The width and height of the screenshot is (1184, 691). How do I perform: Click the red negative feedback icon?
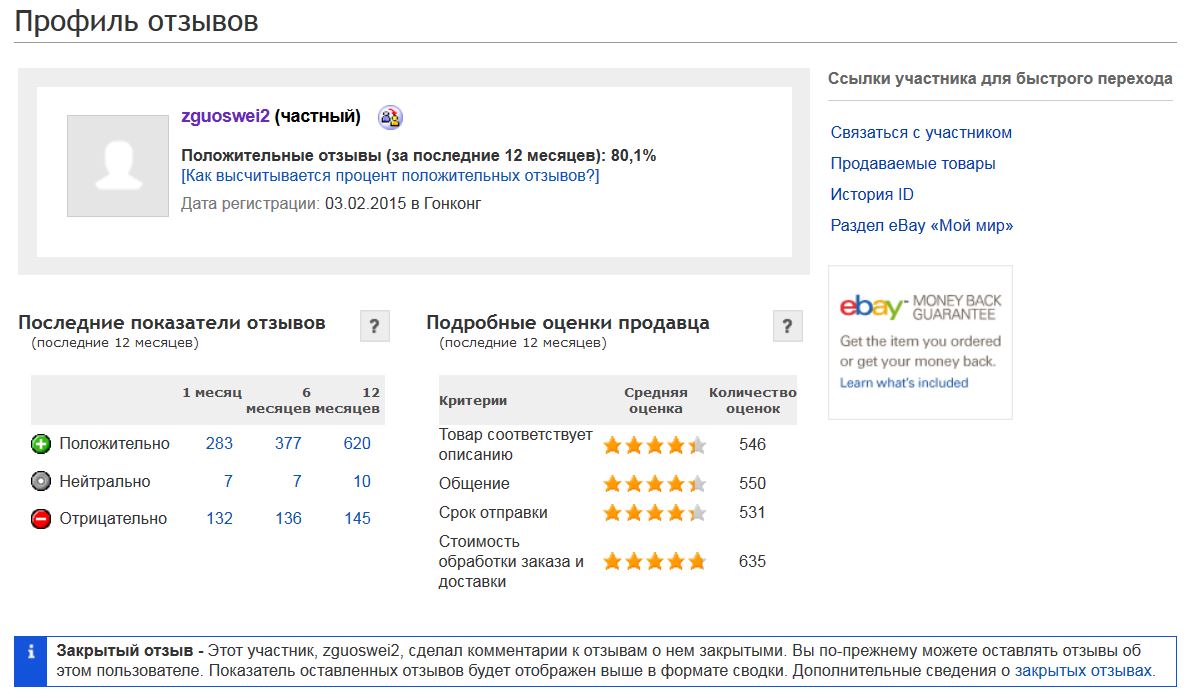tap(41, 519)
